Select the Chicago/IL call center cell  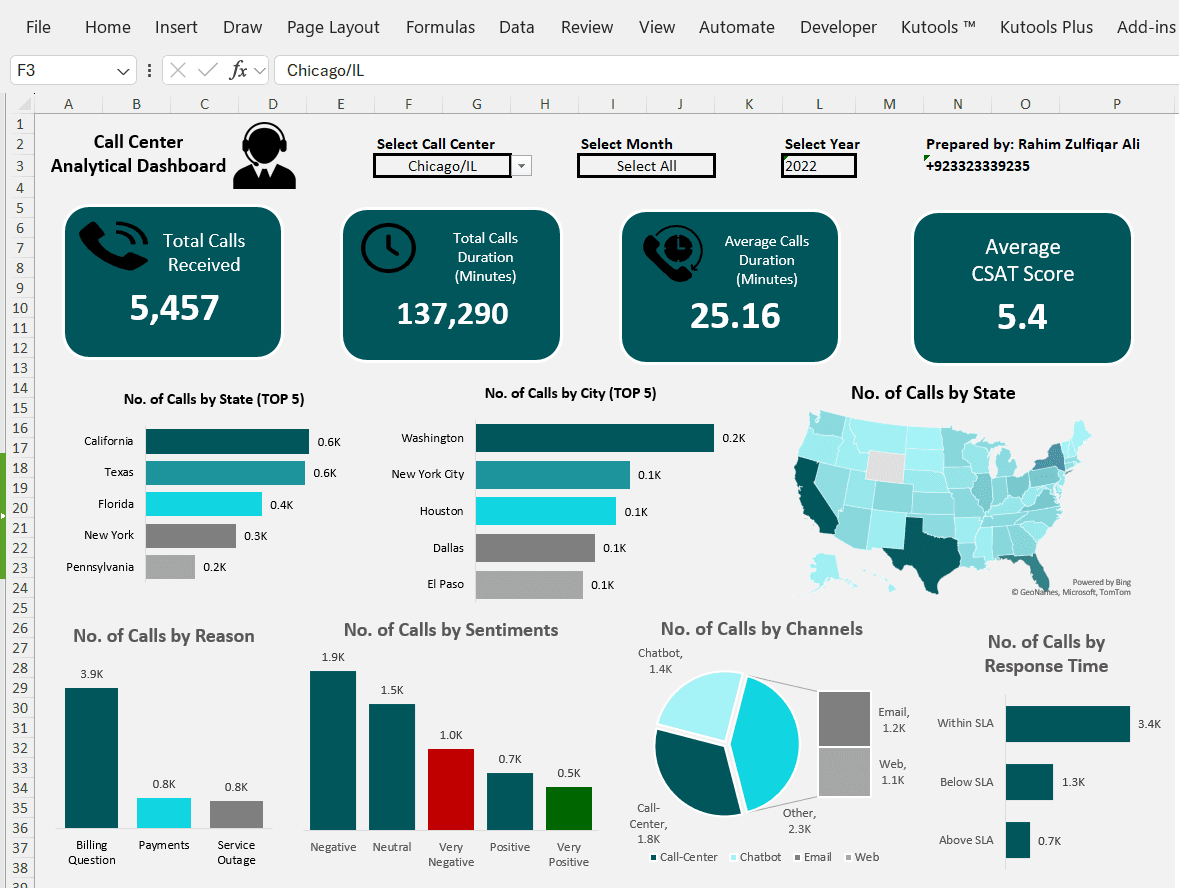click(x=442, y=165)
